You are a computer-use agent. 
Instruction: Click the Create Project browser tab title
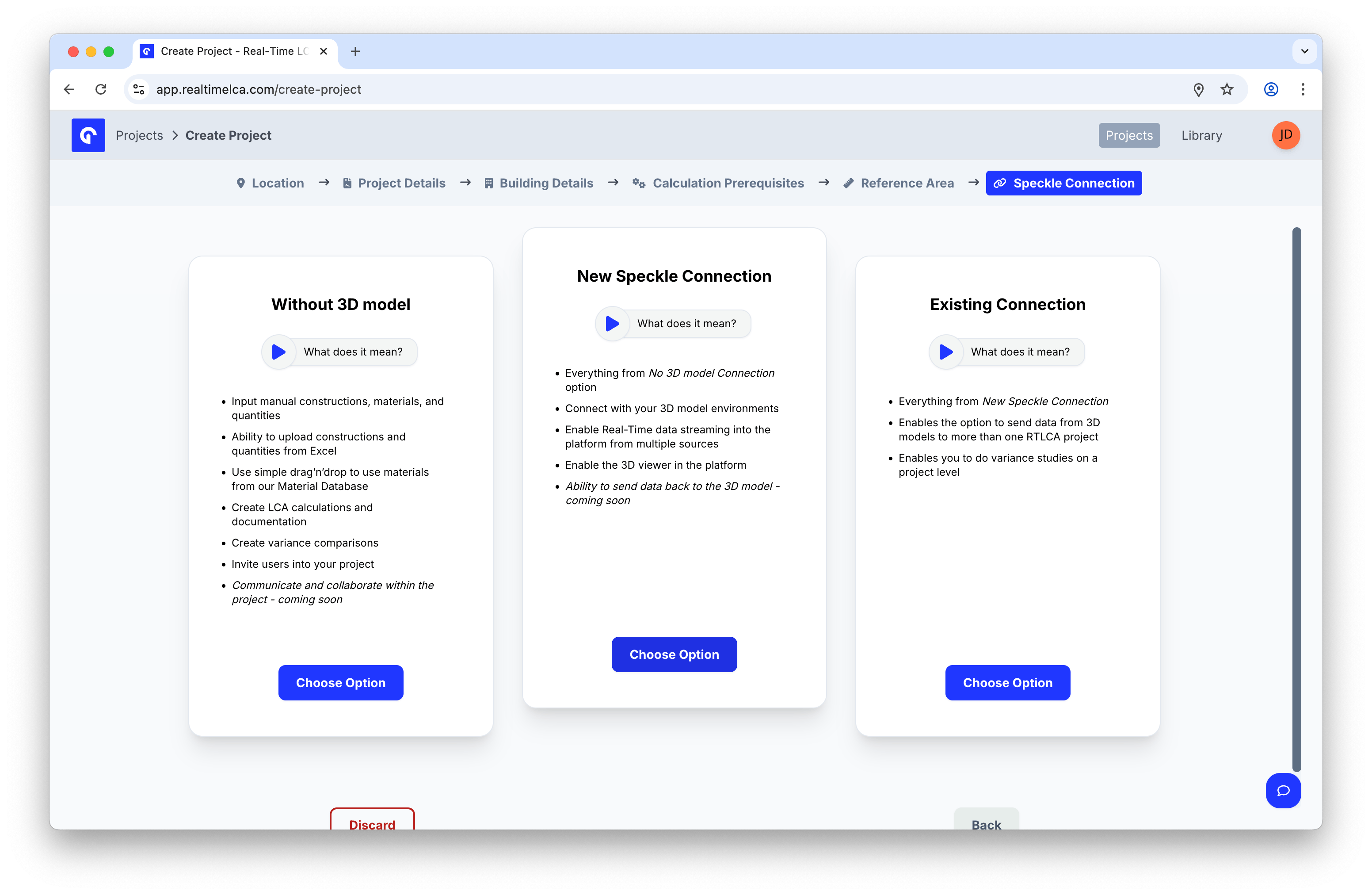[235, 51]
